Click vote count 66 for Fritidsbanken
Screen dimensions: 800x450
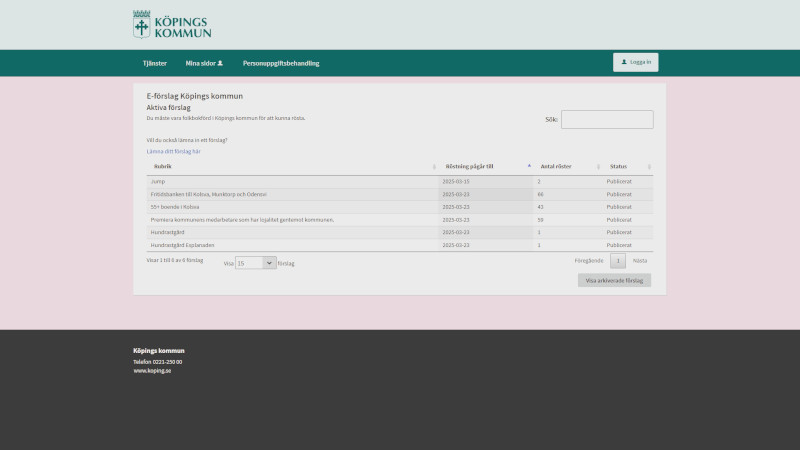click(540, 194)
